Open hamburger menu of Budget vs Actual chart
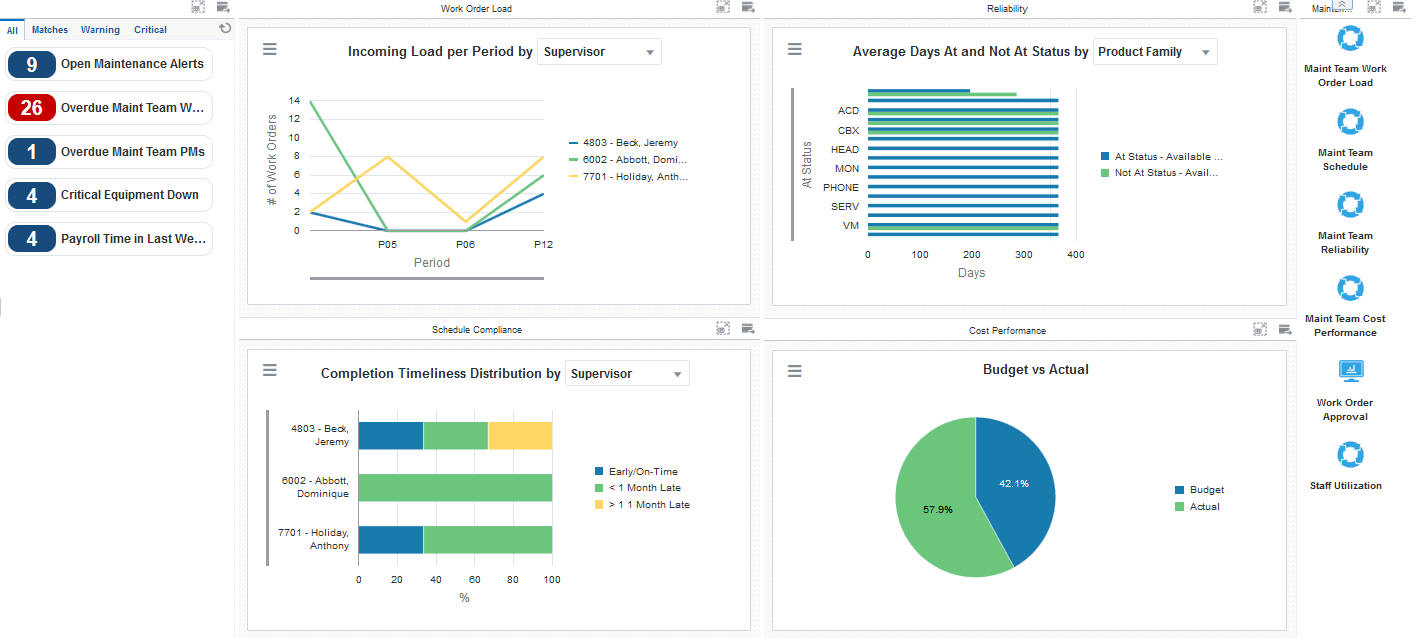The width and height of the screenshot is (1415, 638). pos(795,371)
